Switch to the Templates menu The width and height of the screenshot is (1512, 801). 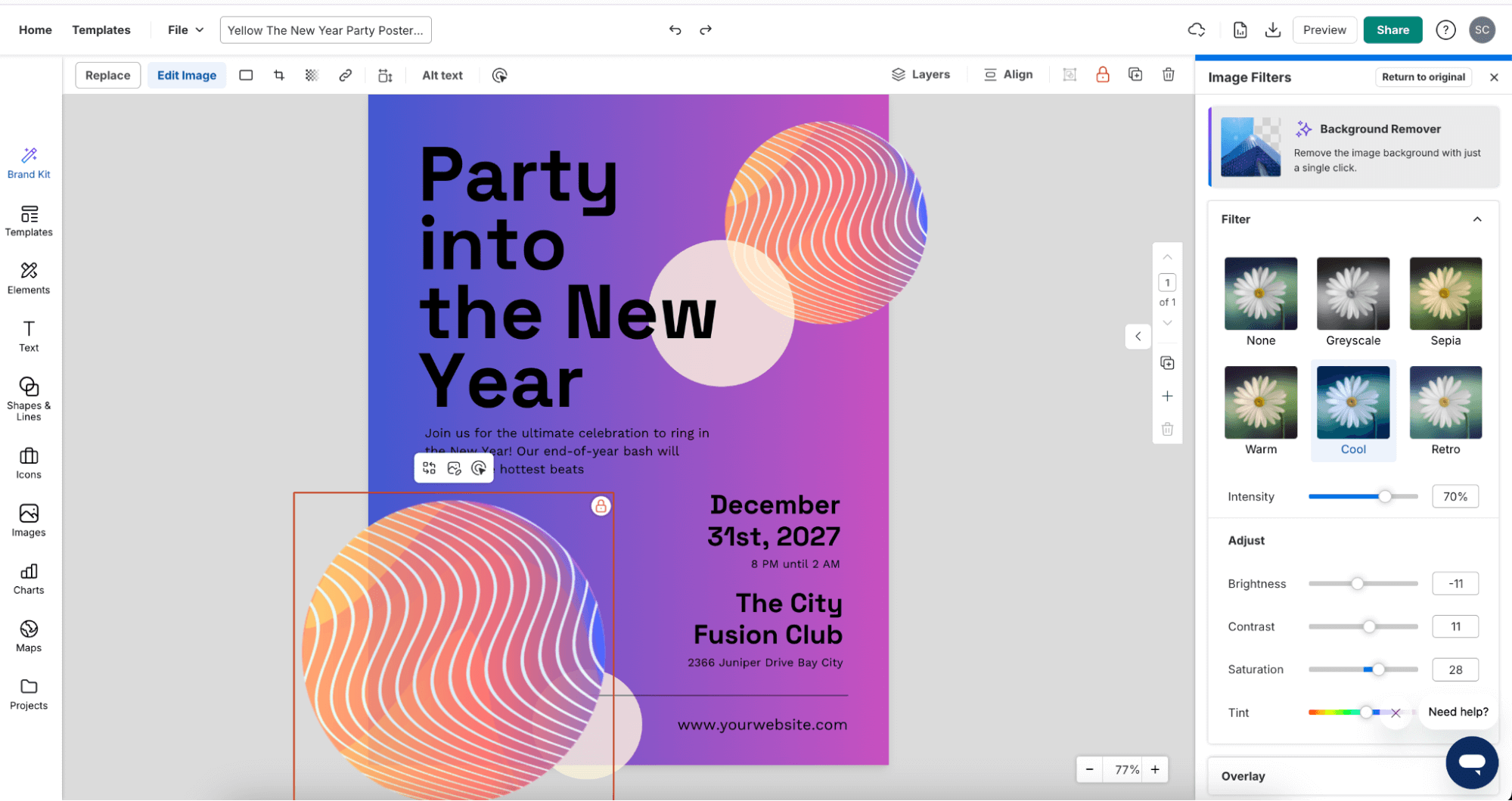click(x=101, y=29)
